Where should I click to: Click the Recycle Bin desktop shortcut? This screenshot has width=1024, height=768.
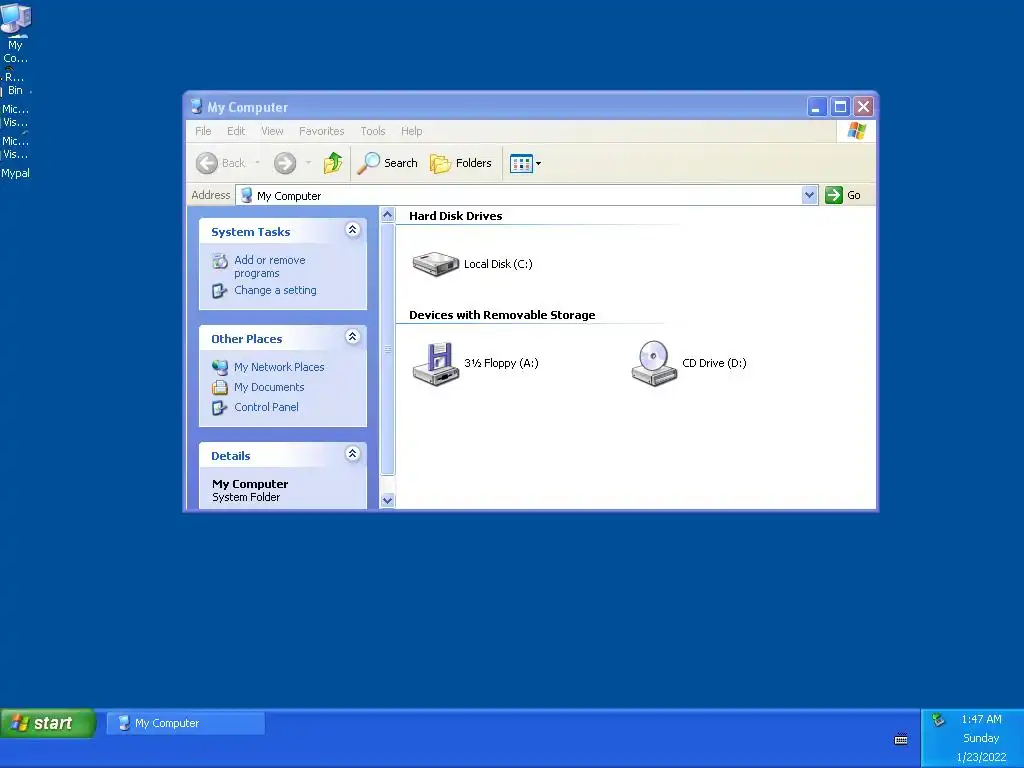(15, 84)
